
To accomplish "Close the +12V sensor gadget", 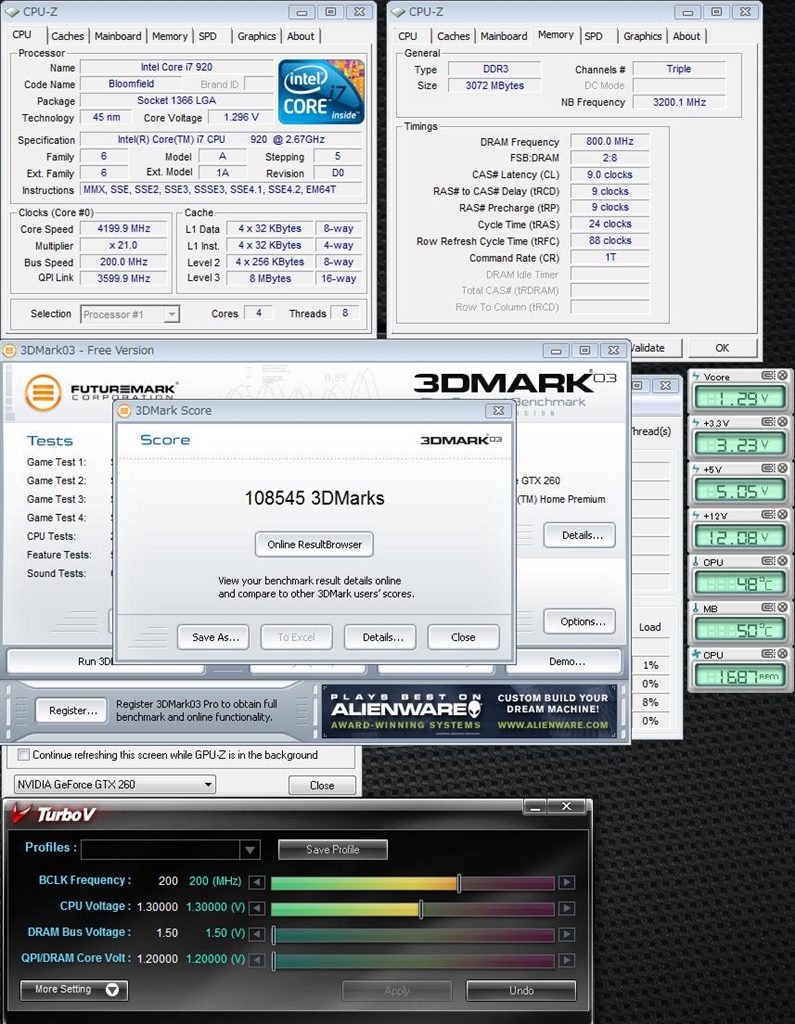I will point(783,515).
